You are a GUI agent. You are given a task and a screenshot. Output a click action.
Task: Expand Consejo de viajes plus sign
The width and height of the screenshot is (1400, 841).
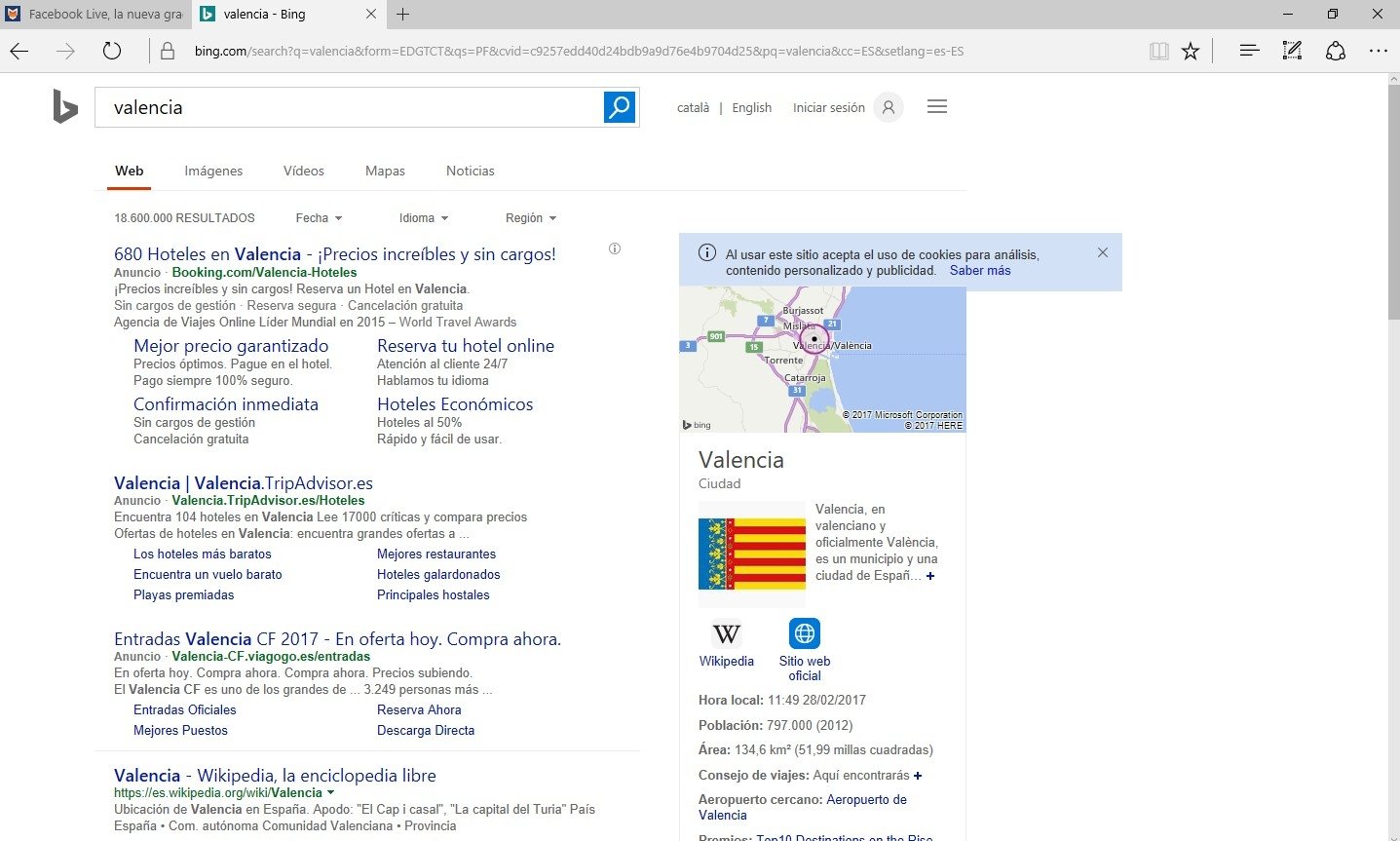(918, 776)
